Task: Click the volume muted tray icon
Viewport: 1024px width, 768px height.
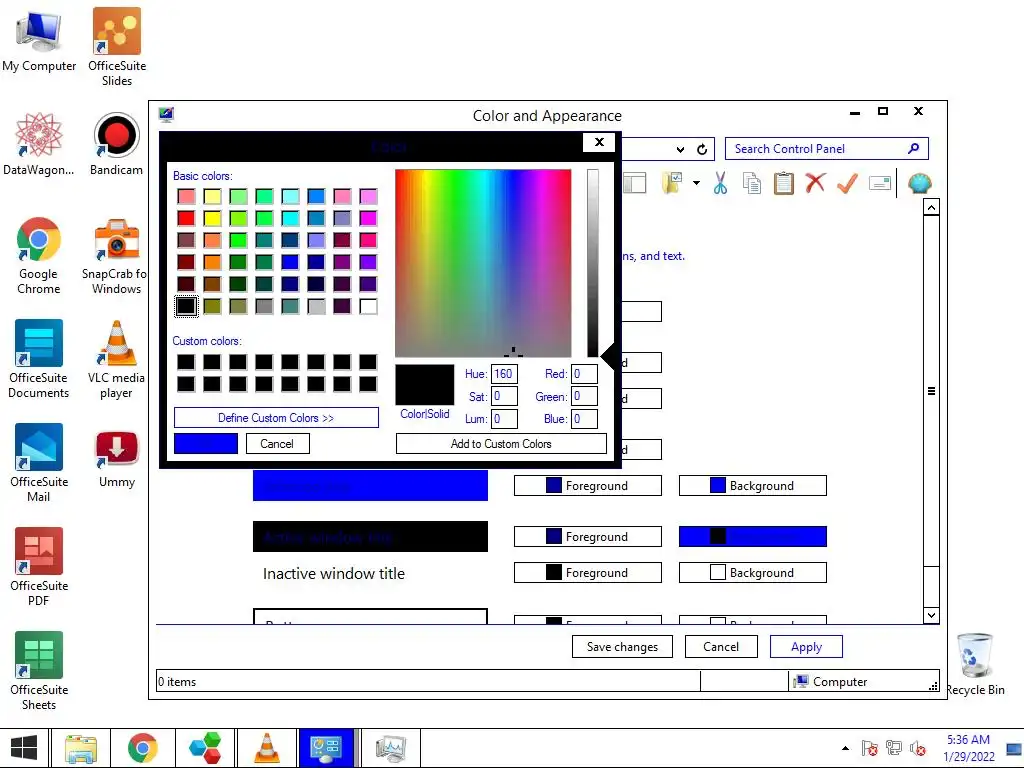Action: click(918, 748)
